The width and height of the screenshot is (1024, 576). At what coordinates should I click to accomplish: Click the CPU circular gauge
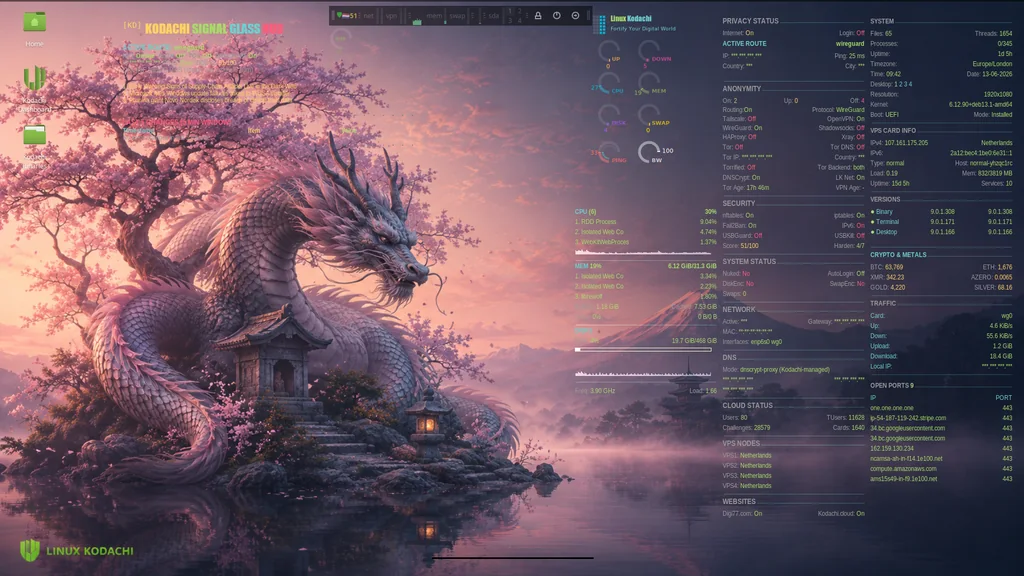609,84
